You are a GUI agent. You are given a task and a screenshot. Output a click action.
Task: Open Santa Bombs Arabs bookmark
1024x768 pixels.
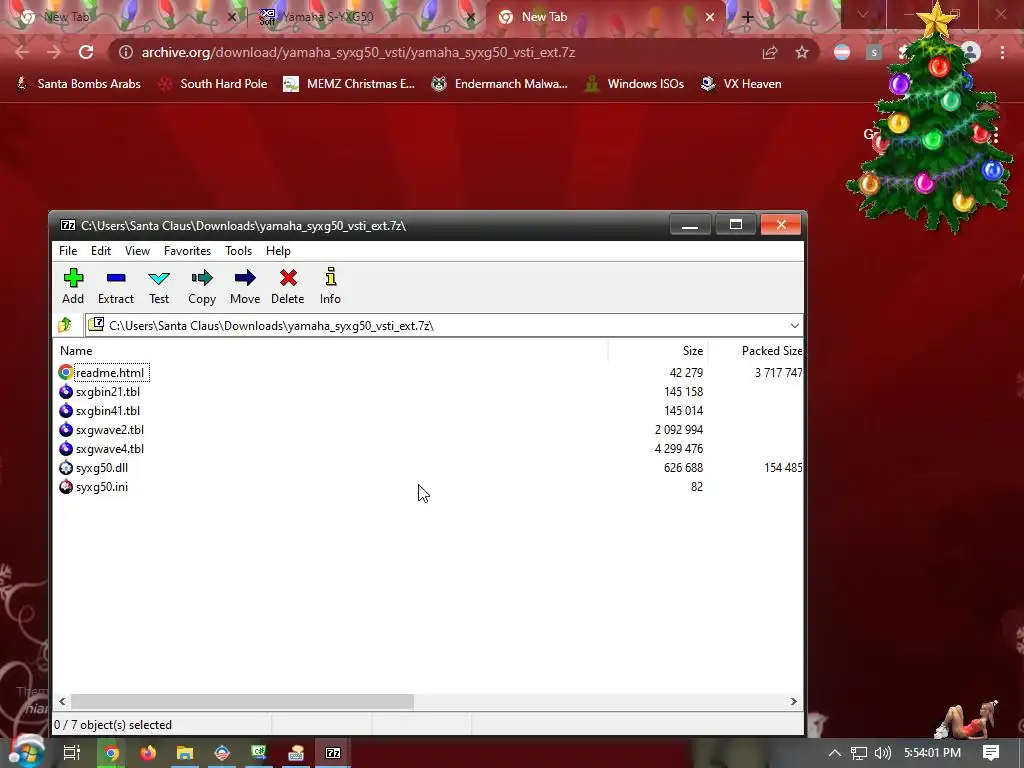(78, 84)
